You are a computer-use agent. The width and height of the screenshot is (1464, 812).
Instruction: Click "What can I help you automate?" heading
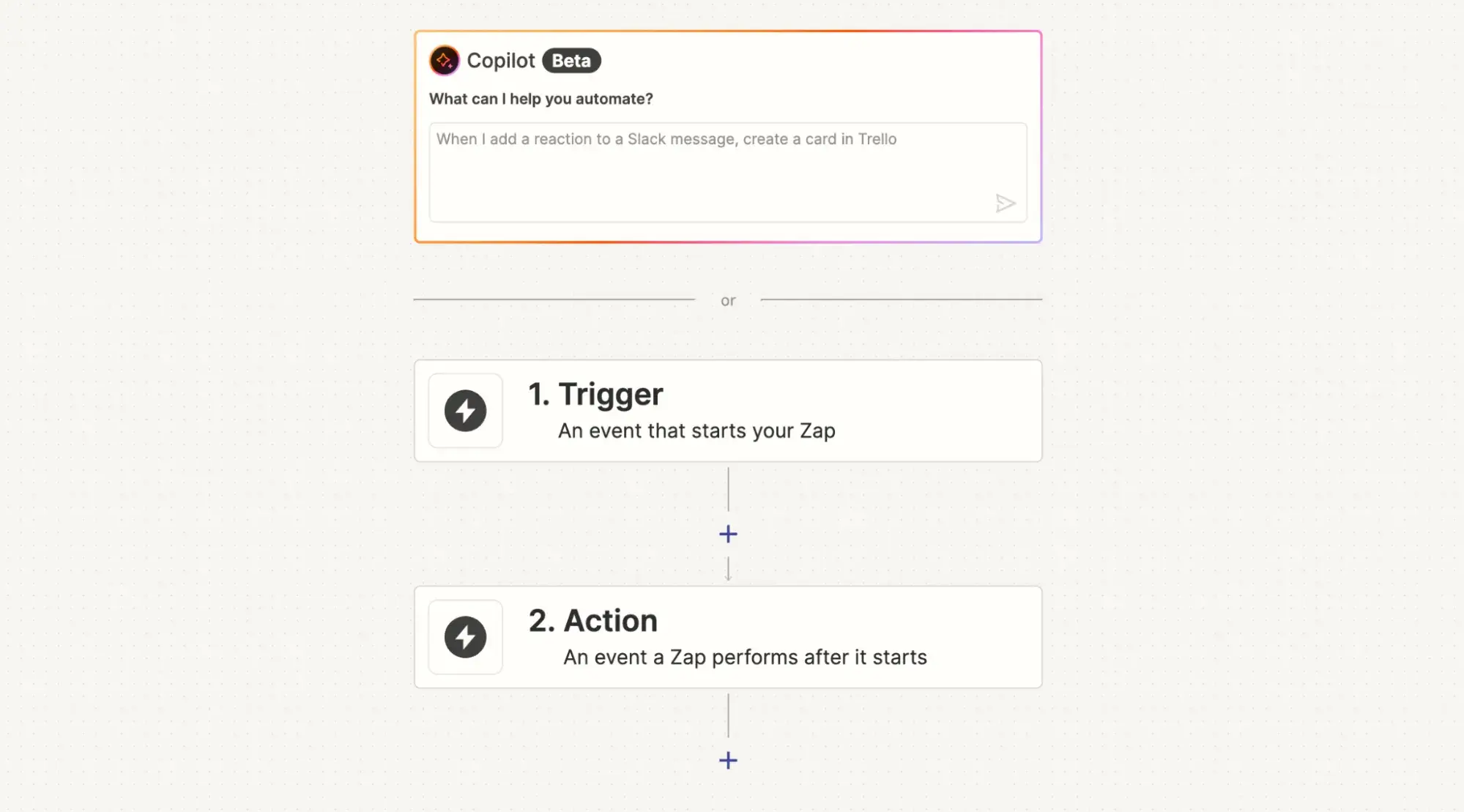click(540, 99)
